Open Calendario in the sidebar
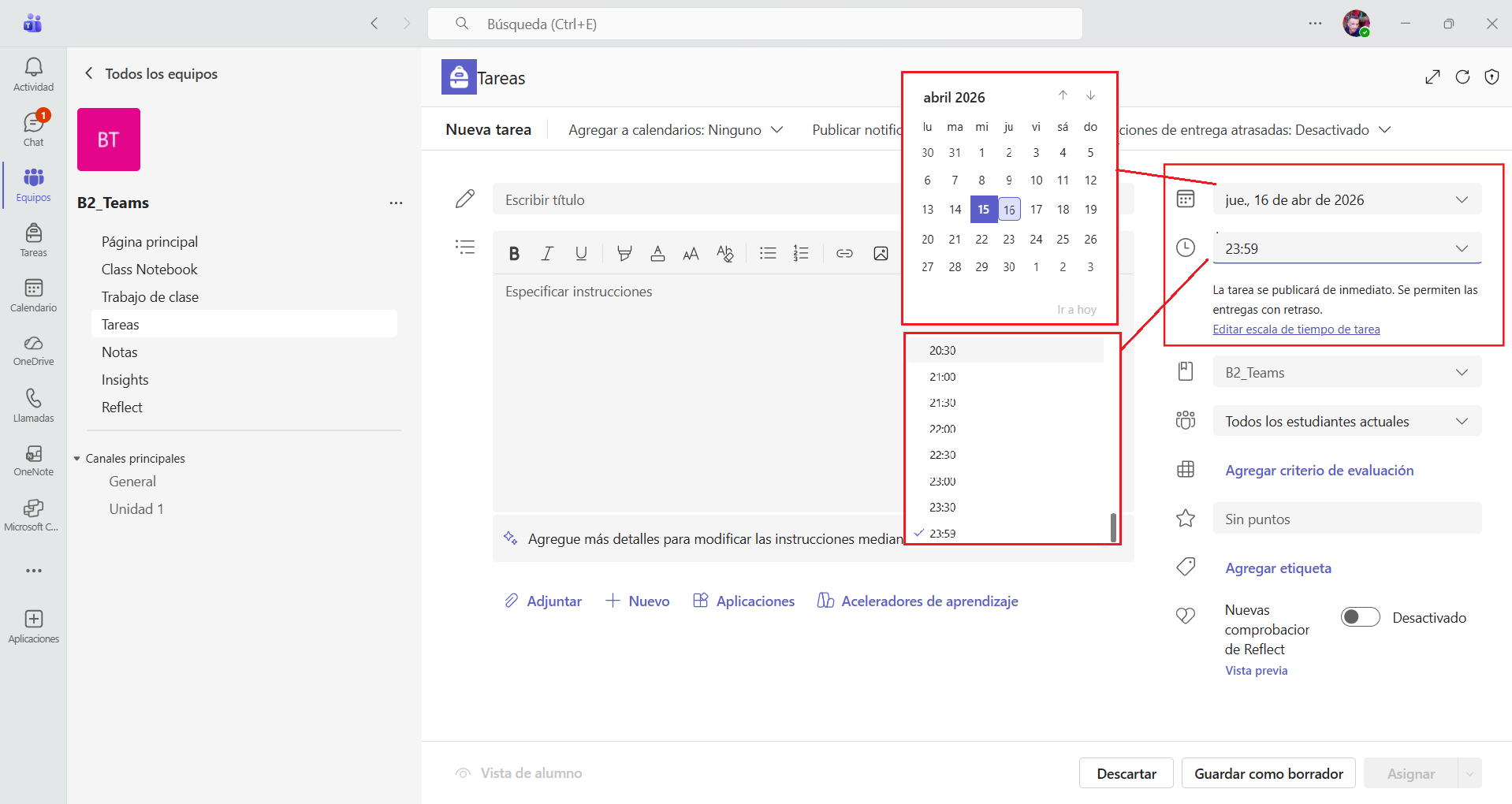The height and width of the screenshot is (804, 1512). click(33, 296)
